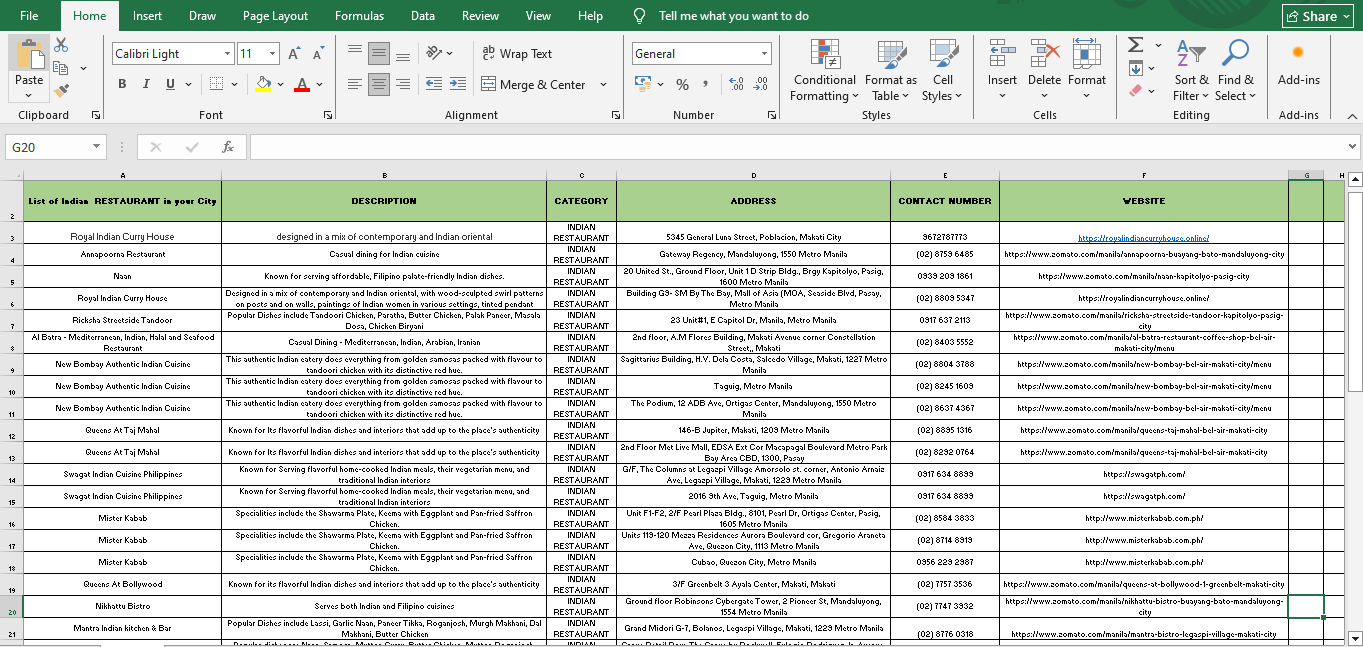
Task: Click the Accounting Number Format icon
Action: (643, 84)
